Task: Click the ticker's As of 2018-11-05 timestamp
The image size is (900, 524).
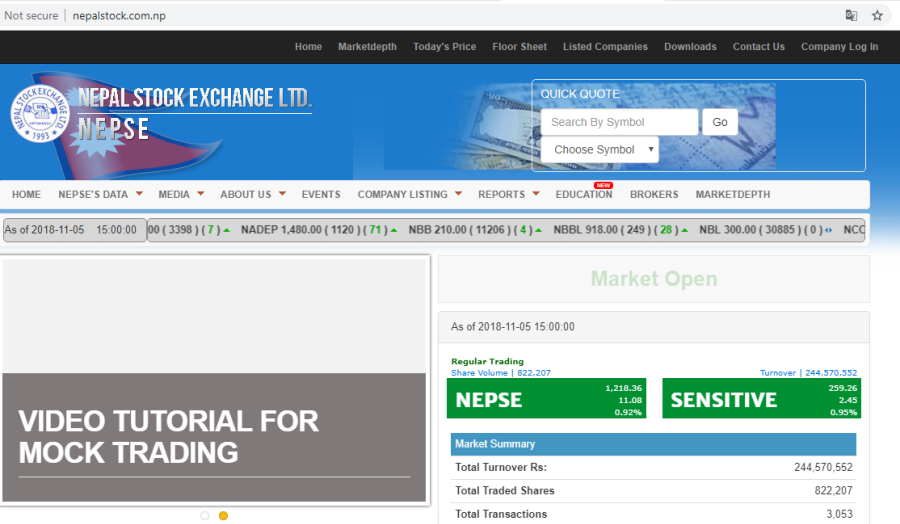Action: [x=71, y=230]
